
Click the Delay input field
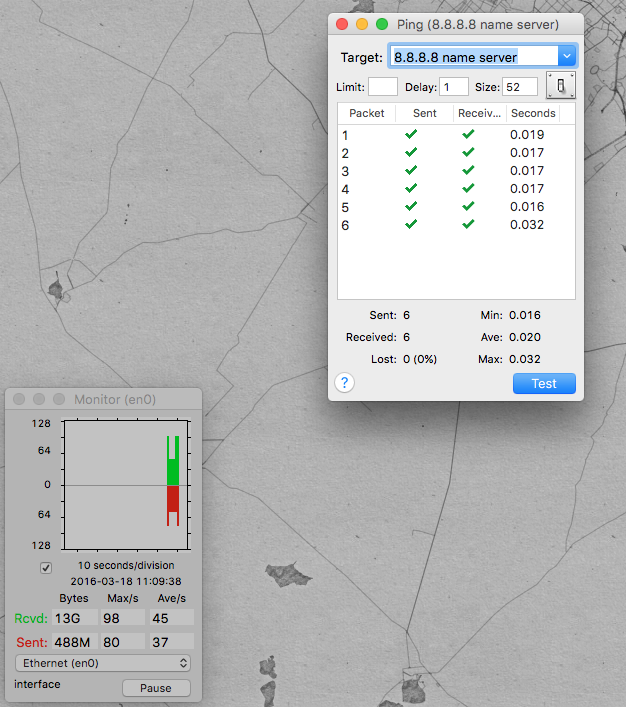(x=454, y=87)
